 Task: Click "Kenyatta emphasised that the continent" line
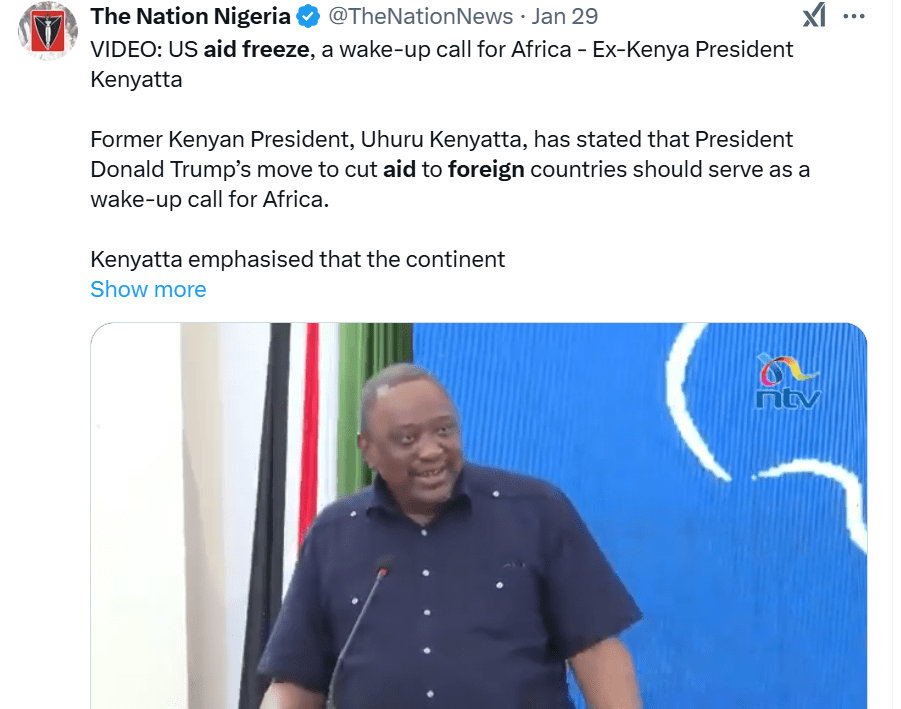(x=297, y=259)
